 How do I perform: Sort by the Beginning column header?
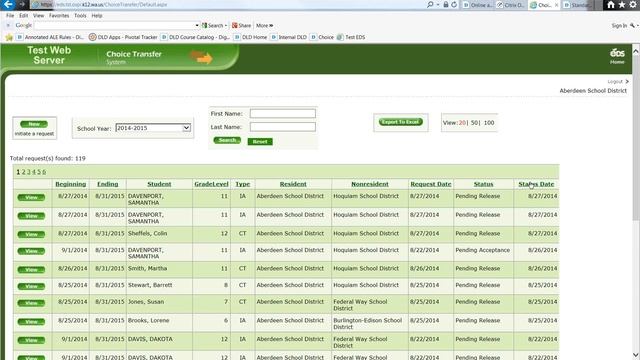(71, 184)
